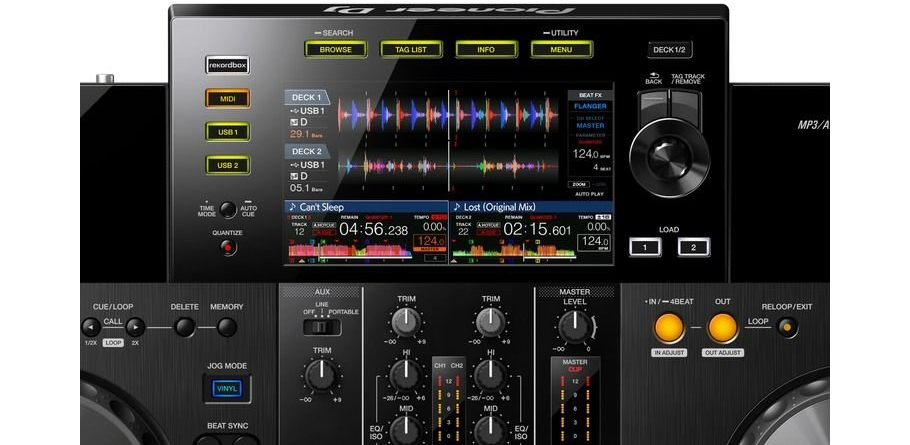This screenshot has height=445, width=910.
Task: Open the TAG LIST screen
Action: (411, 49)
